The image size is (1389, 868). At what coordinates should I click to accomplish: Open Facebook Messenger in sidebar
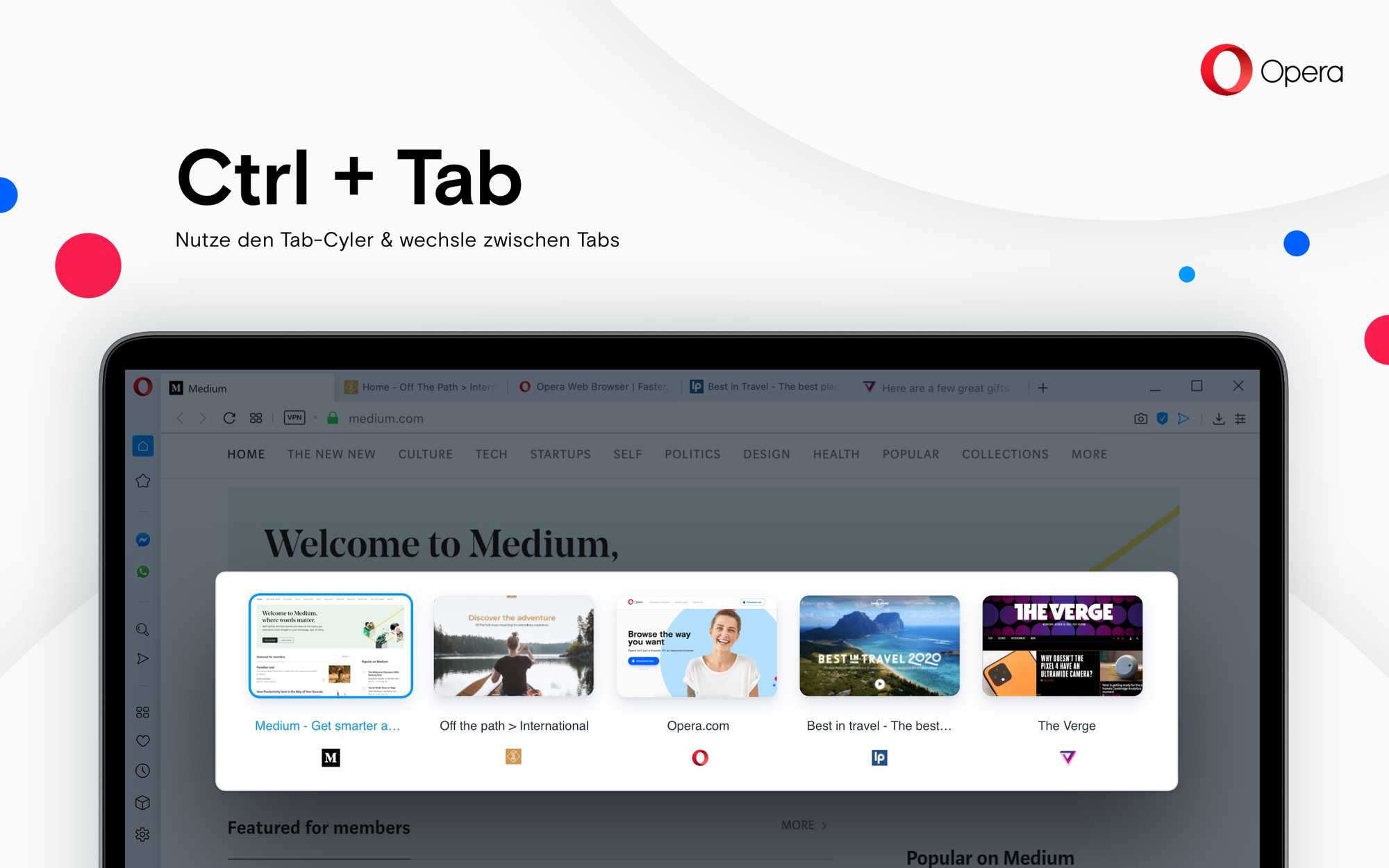click(x=143, y=540)
